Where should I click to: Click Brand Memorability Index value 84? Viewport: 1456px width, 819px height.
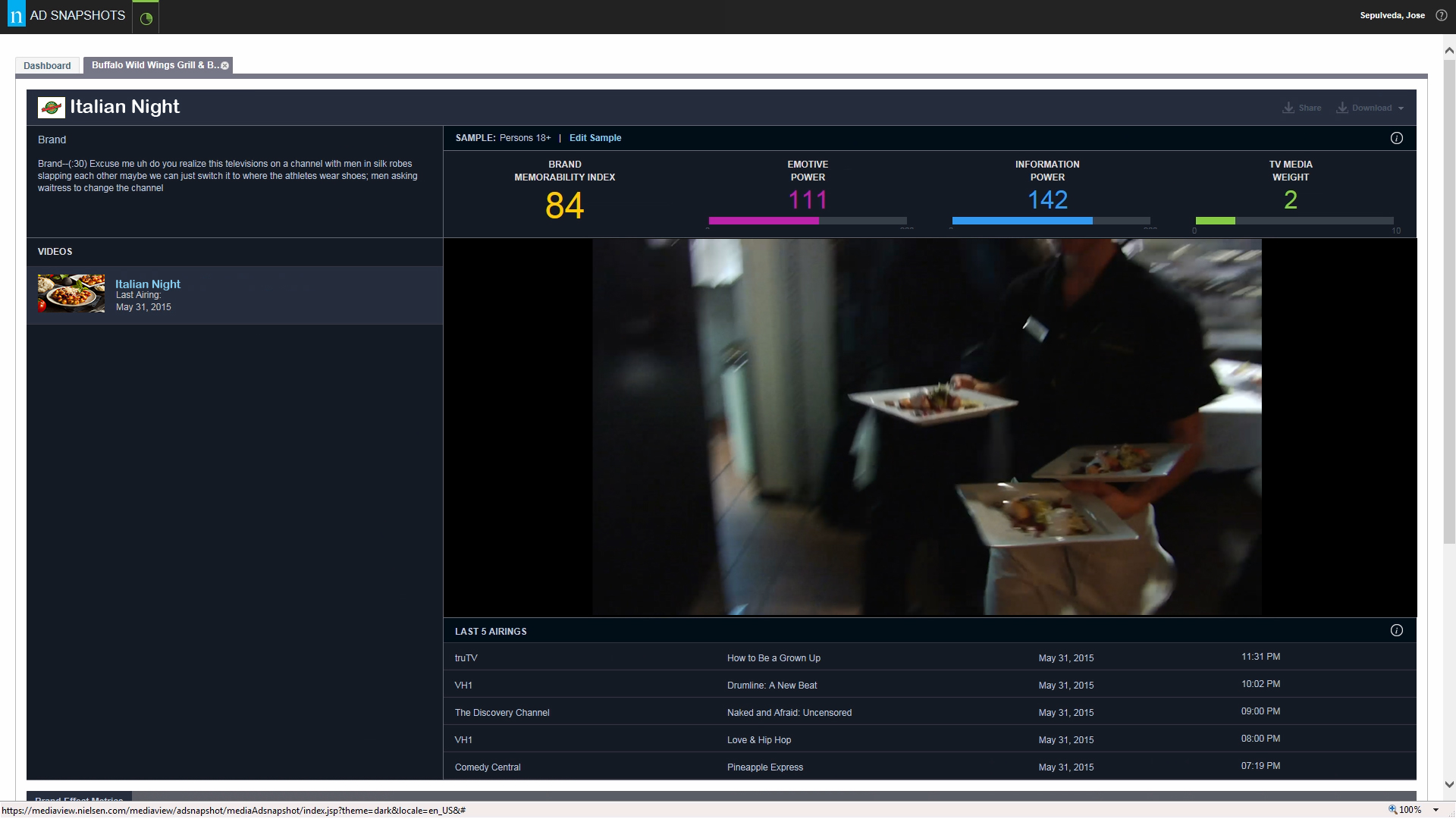(565, 206)
